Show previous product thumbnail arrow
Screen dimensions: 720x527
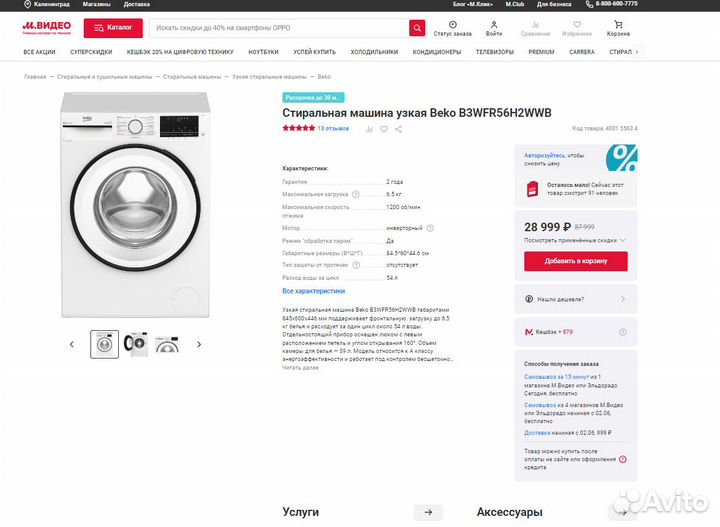point(72,344)
